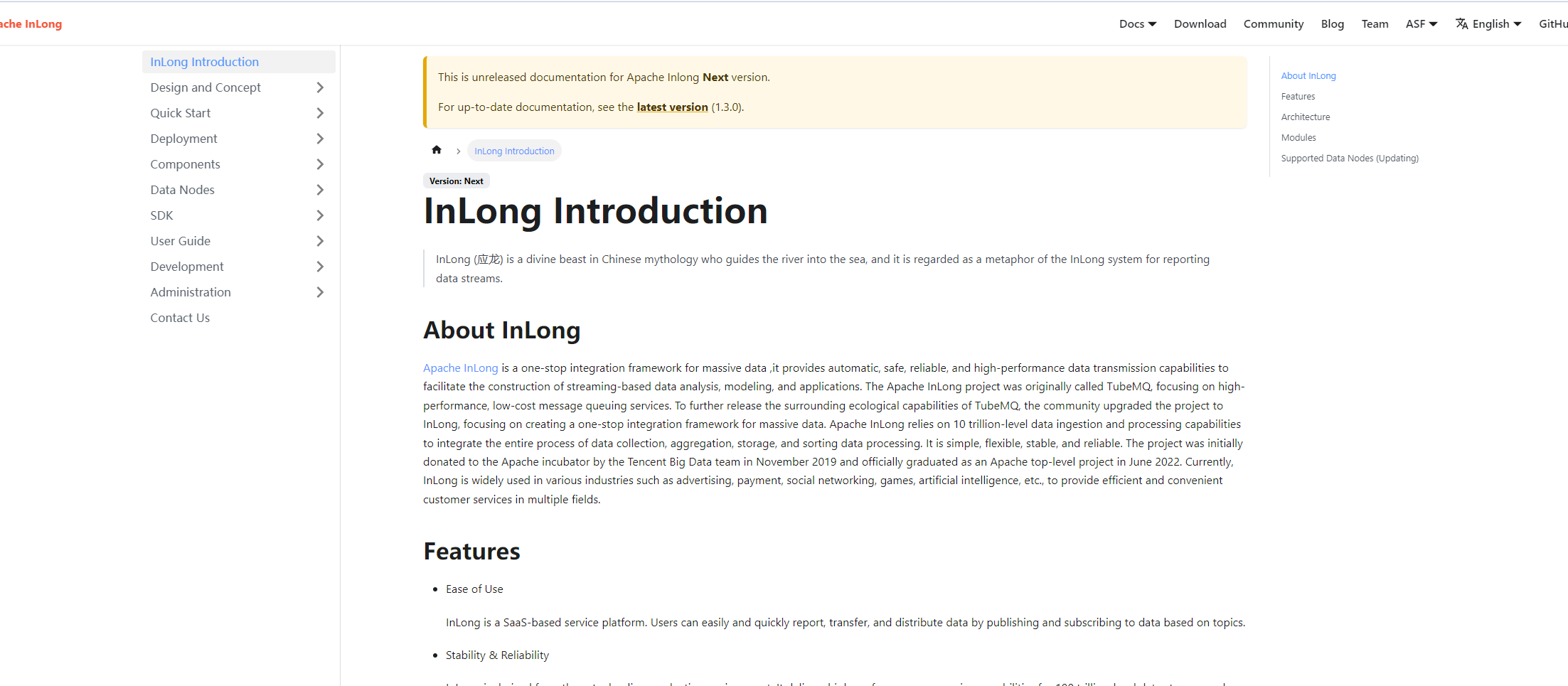1568x686 pixels.
Task: Open the ASF dropdown menu
Action: point(1421,23)
